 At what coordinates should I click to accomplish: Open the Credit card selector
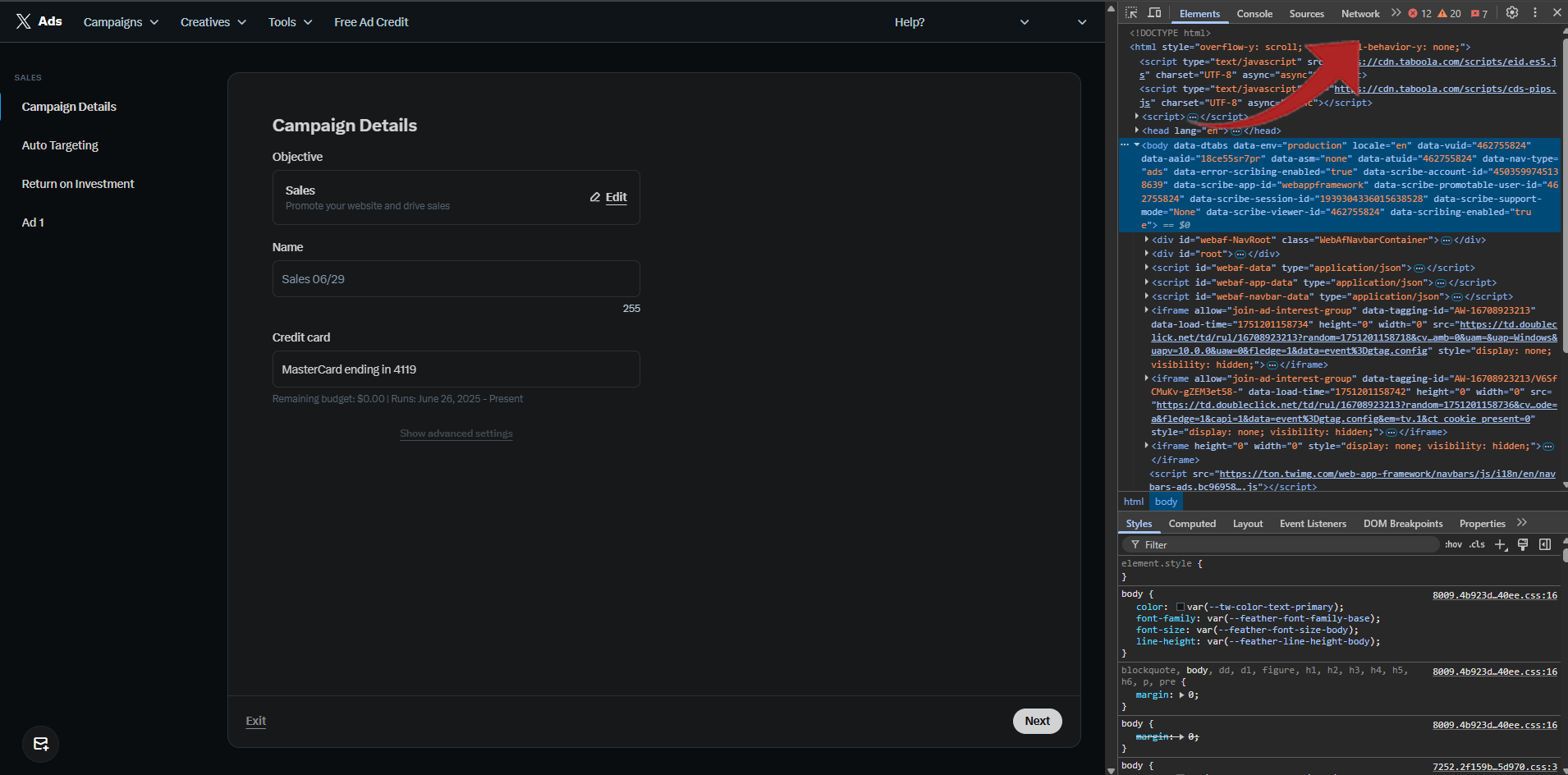click(456, 369)
